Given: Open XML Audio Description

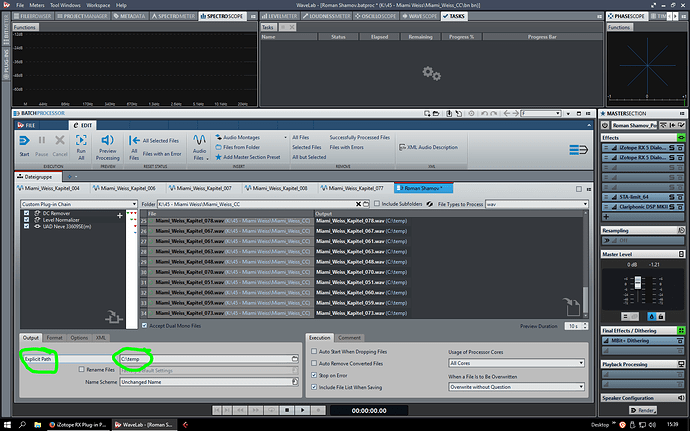Looking at the screenshot, I should (428, 147).
